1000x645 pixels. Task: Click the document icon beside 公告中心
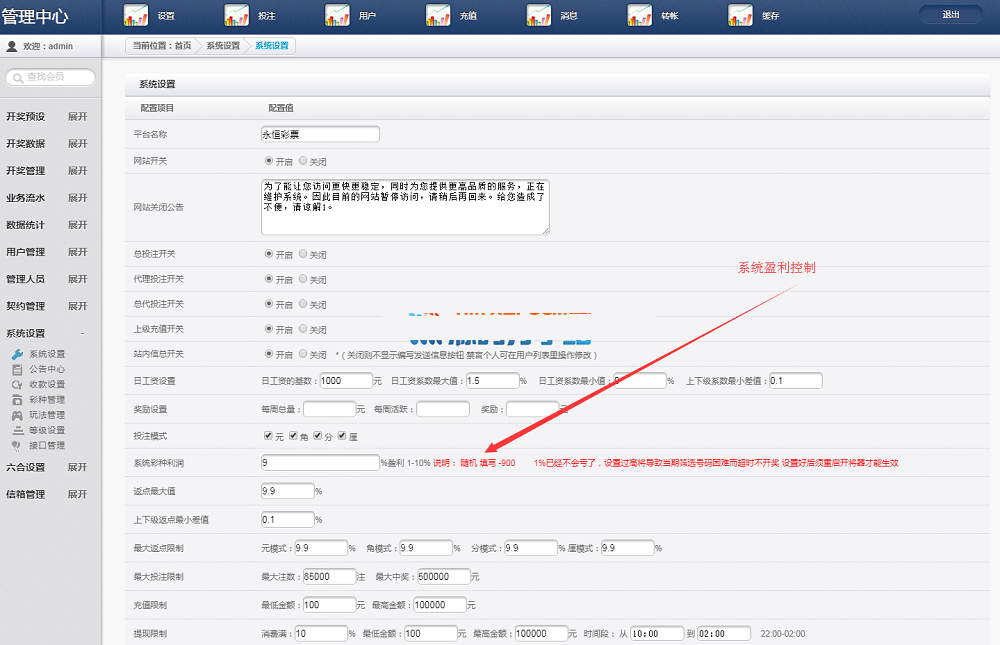pyautogui.click(x=17, y=369)
